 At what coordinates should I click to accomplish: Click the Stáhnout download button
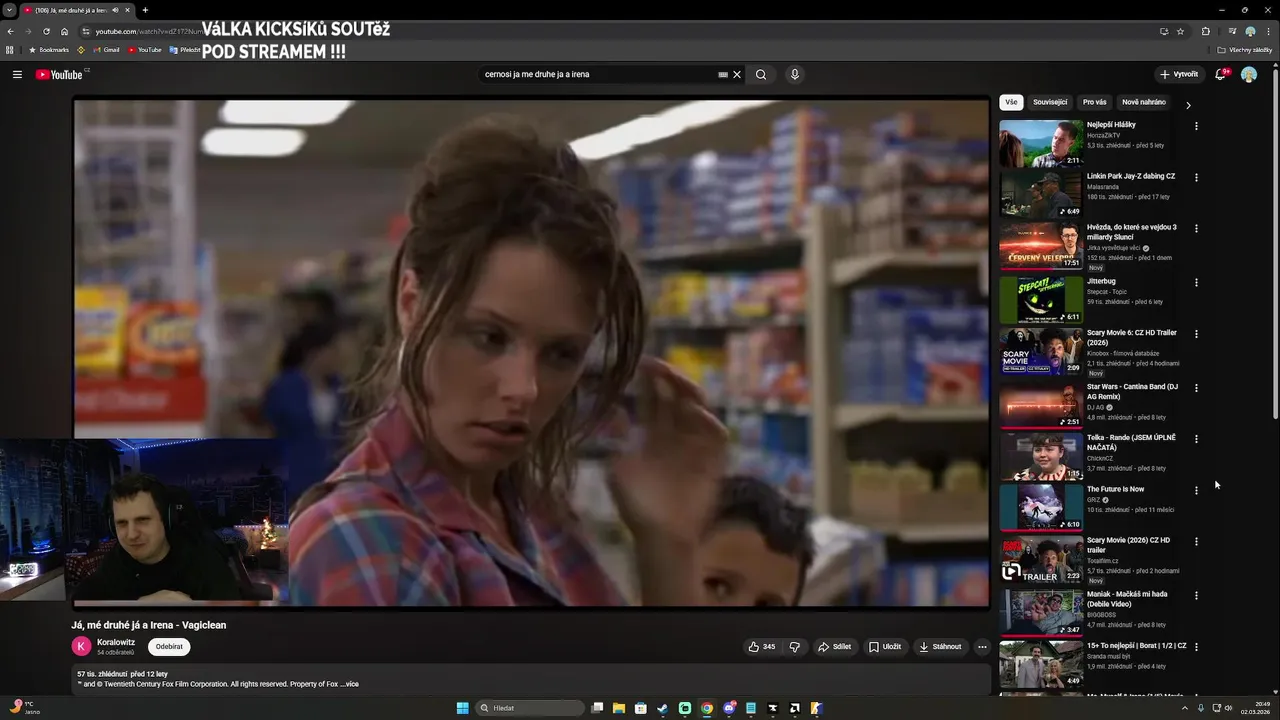click(940, 647)
